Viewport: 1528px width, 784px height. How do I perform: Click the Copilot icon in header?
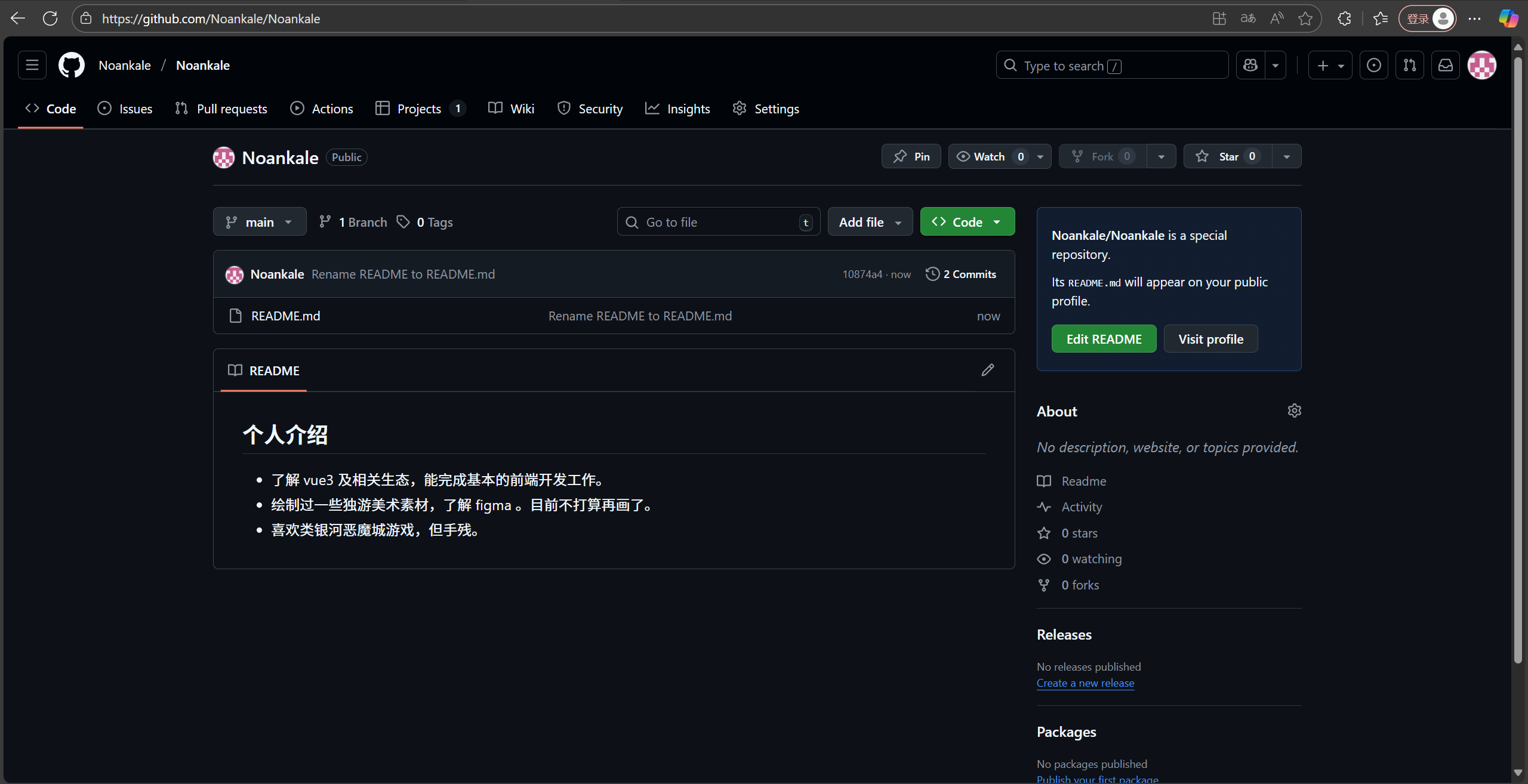click(x=1250, y=65)
